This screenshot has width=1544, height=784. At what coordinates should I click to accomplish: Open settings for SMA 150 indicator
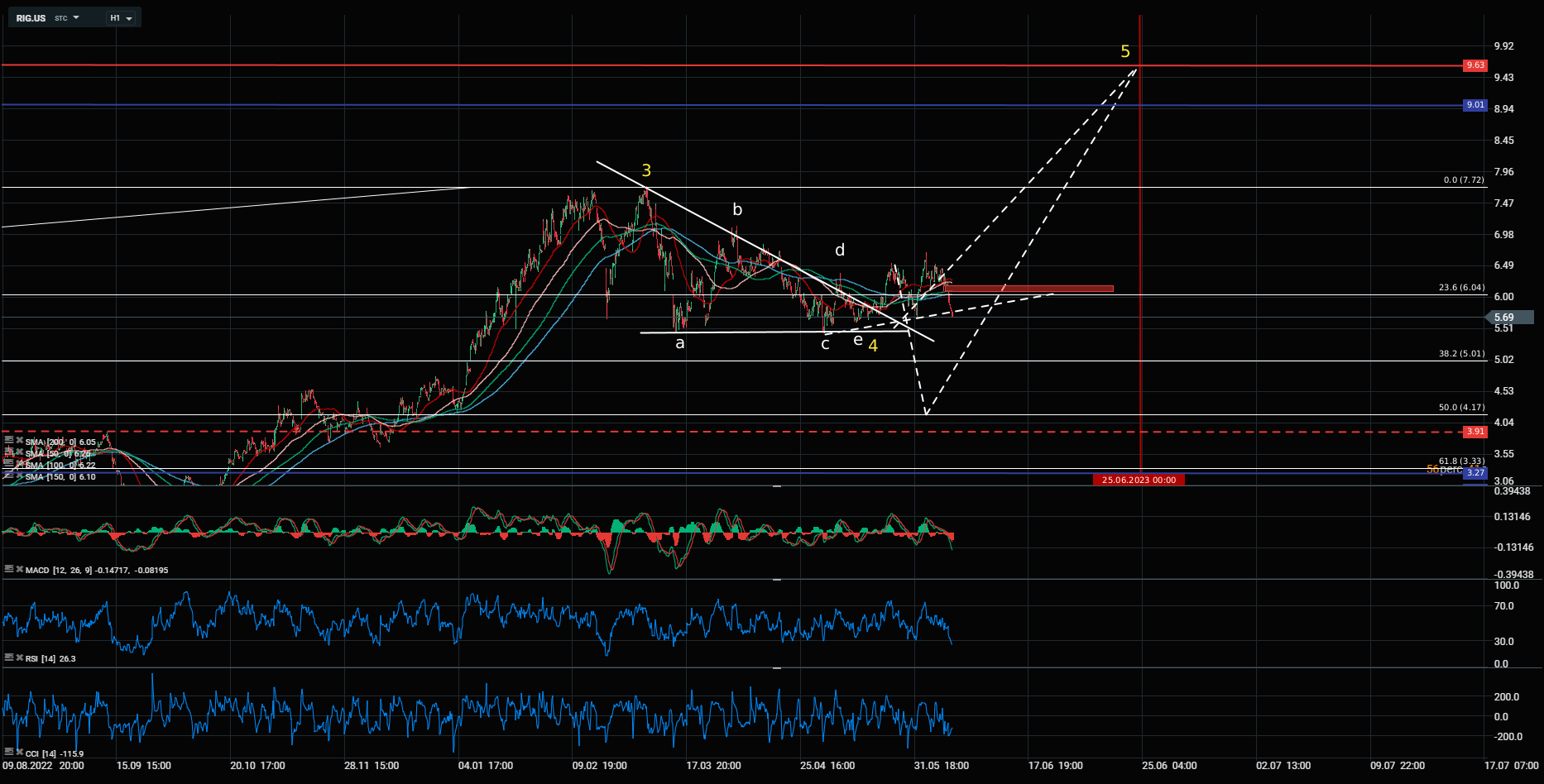9,476
